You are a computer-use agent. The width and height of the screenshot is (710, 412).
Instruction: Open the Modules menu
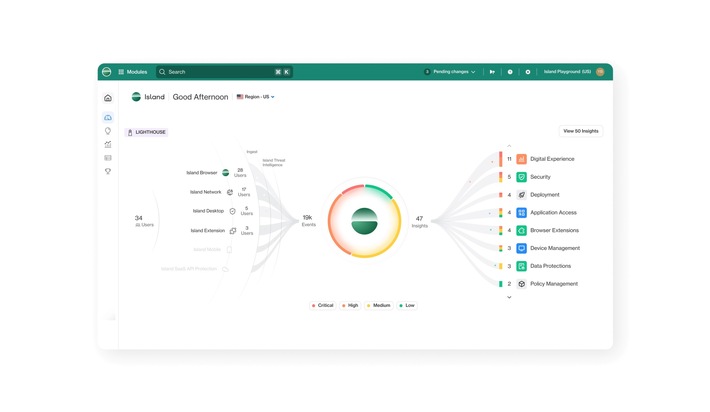click(x=133, y=72)
